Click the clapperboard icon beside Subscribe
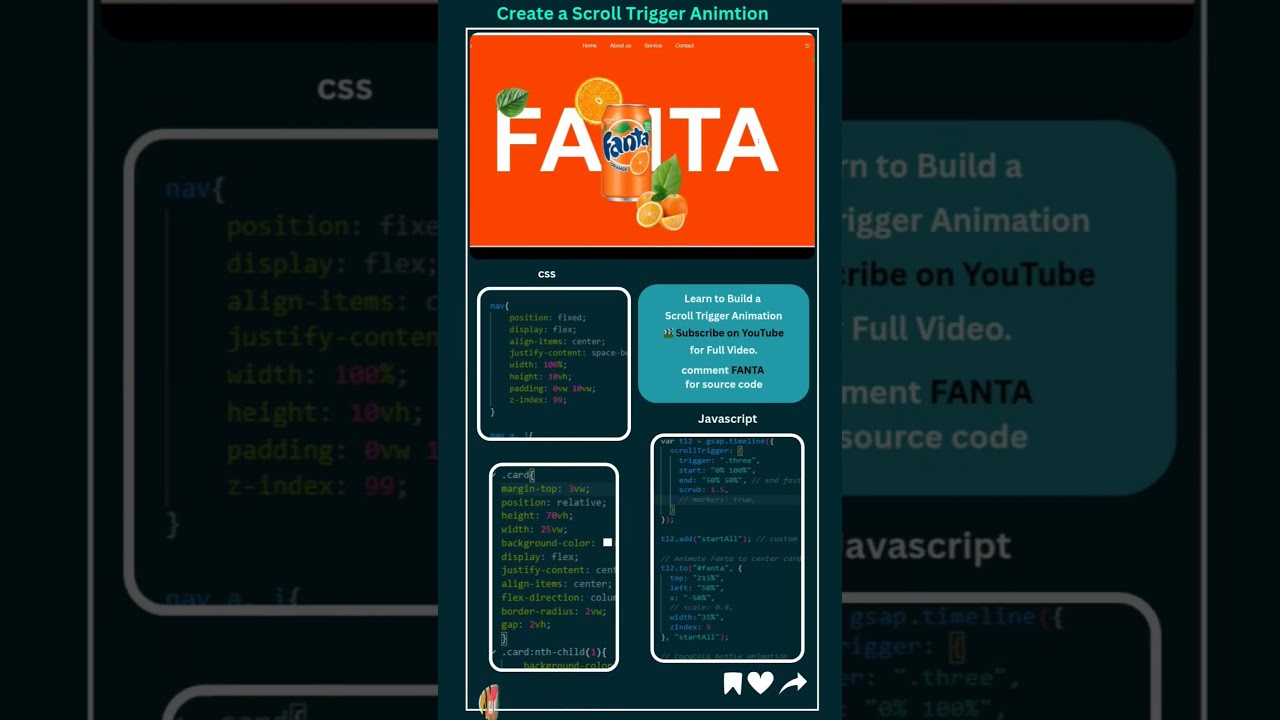 [668, 333]
